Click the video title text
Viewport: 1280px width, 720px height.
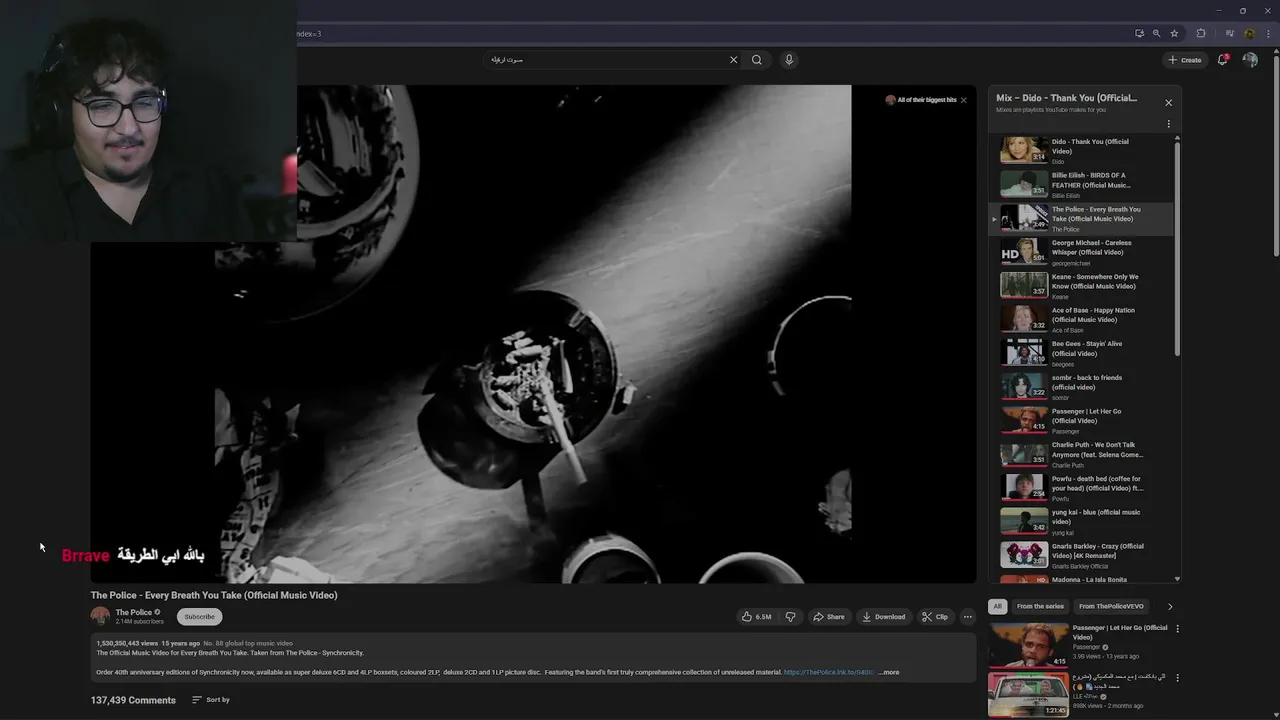click(214, 595)
